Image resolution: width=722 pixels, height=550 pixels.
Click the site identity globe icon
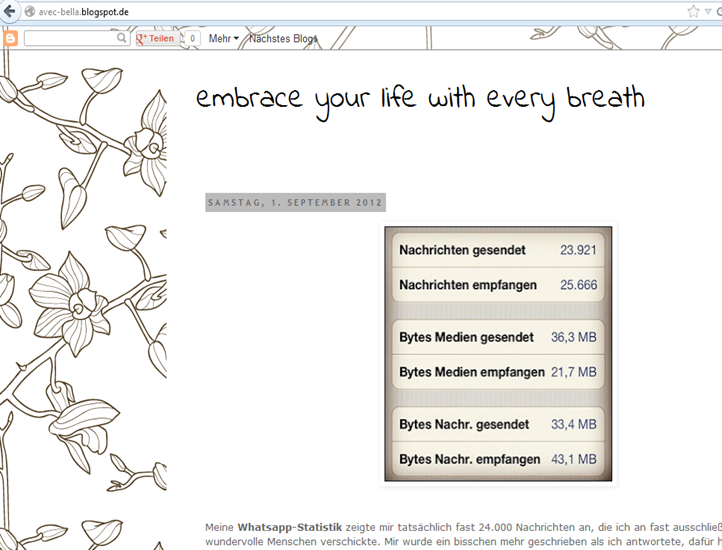point(29,12)
